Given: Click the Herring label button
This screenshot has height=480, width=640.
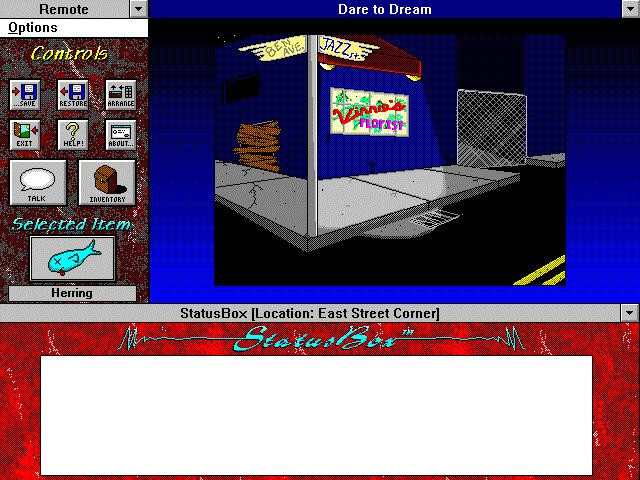Looking at the screenshot, I should tap(72, 293).
